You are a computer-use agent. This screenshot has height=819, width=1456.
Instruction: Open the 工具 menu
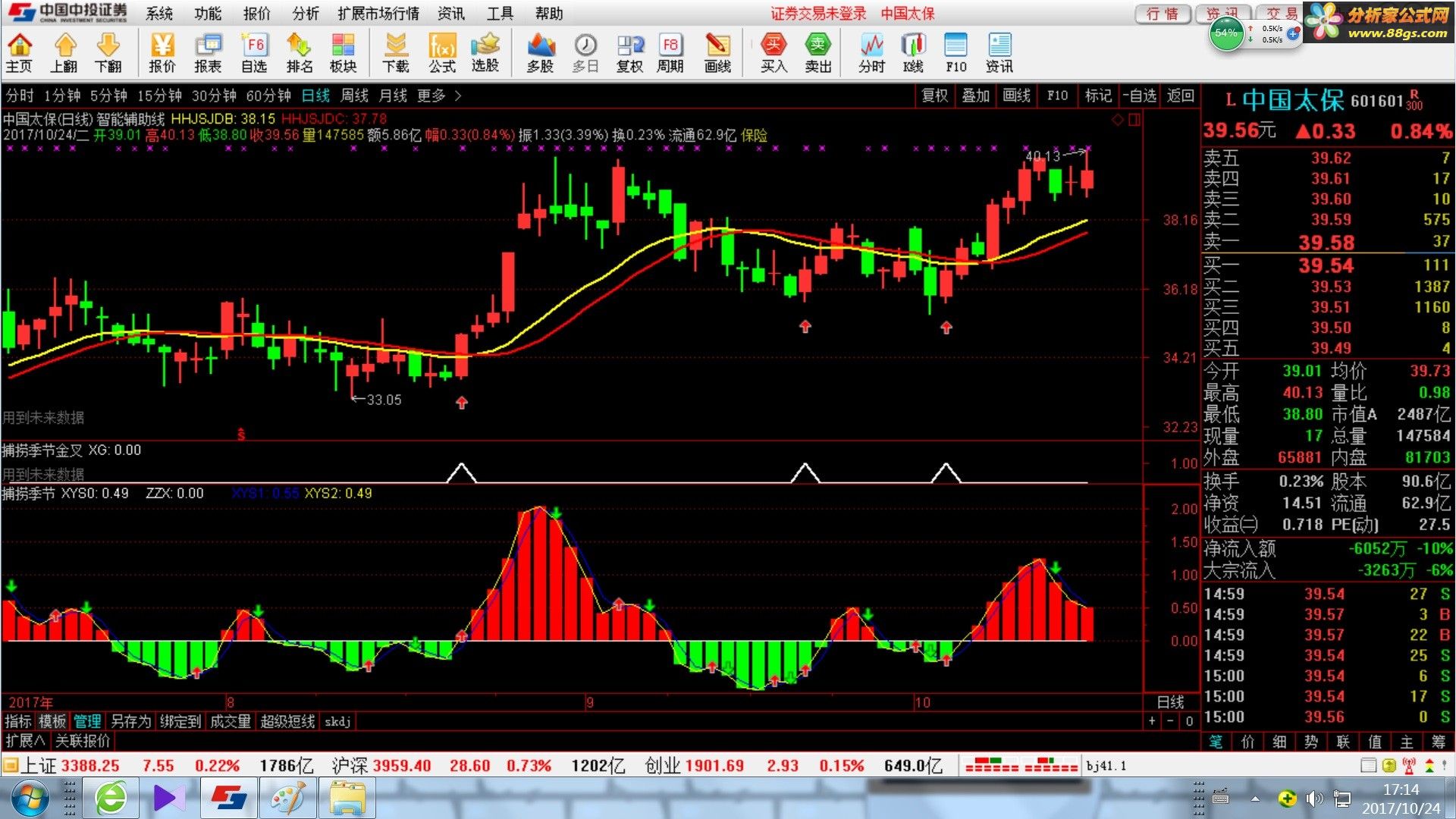500,14
